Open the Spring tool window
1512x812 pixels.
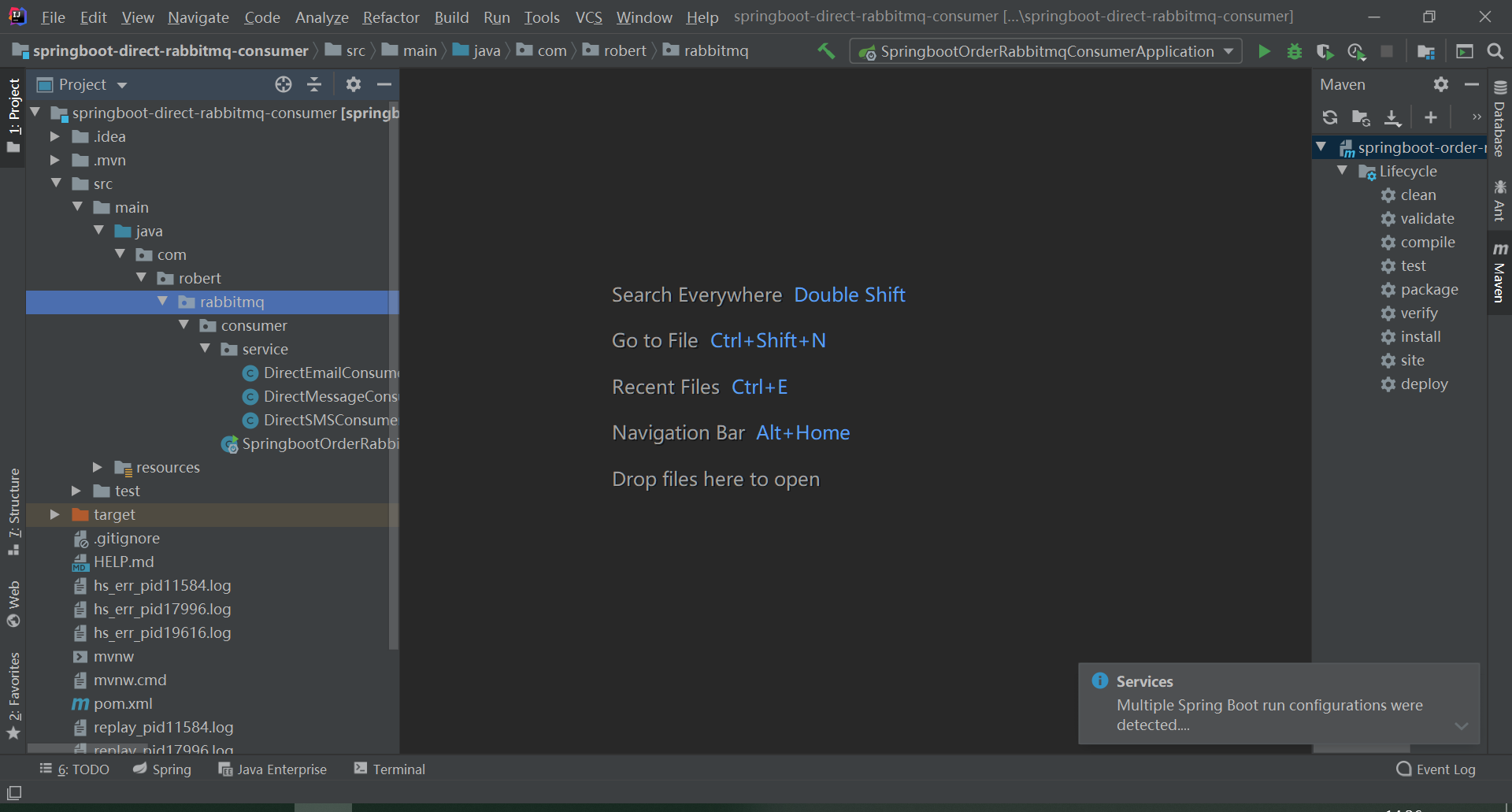(162, 769)
